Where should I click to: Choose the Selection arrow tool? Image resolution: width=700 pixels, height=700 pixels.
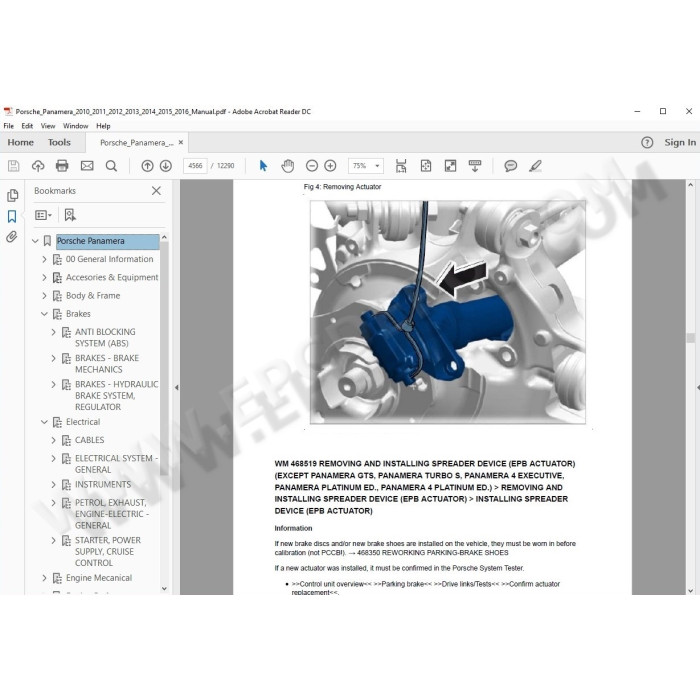263,166
